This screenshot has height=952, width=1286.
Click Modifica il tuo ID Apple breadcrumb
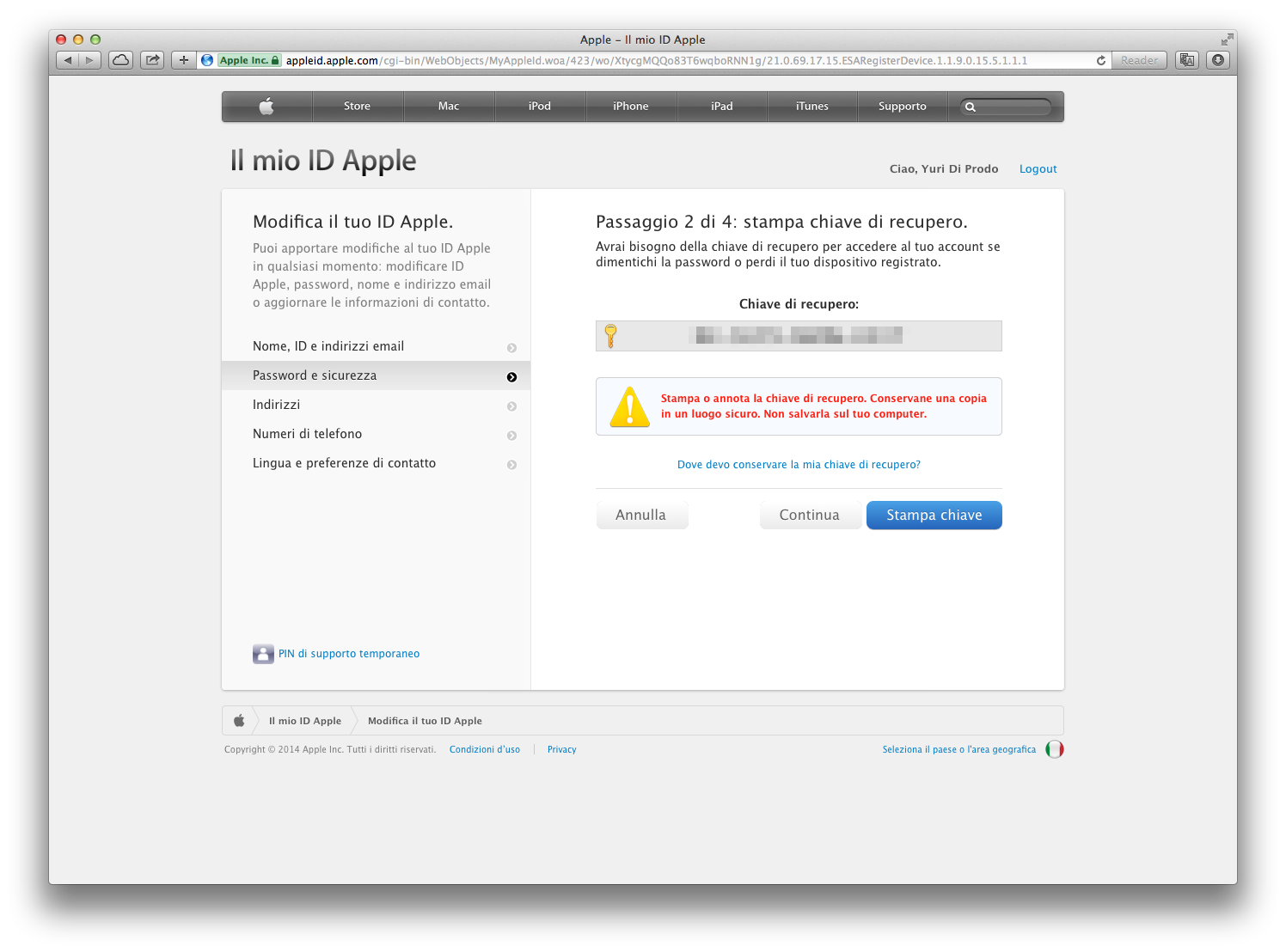425,721
